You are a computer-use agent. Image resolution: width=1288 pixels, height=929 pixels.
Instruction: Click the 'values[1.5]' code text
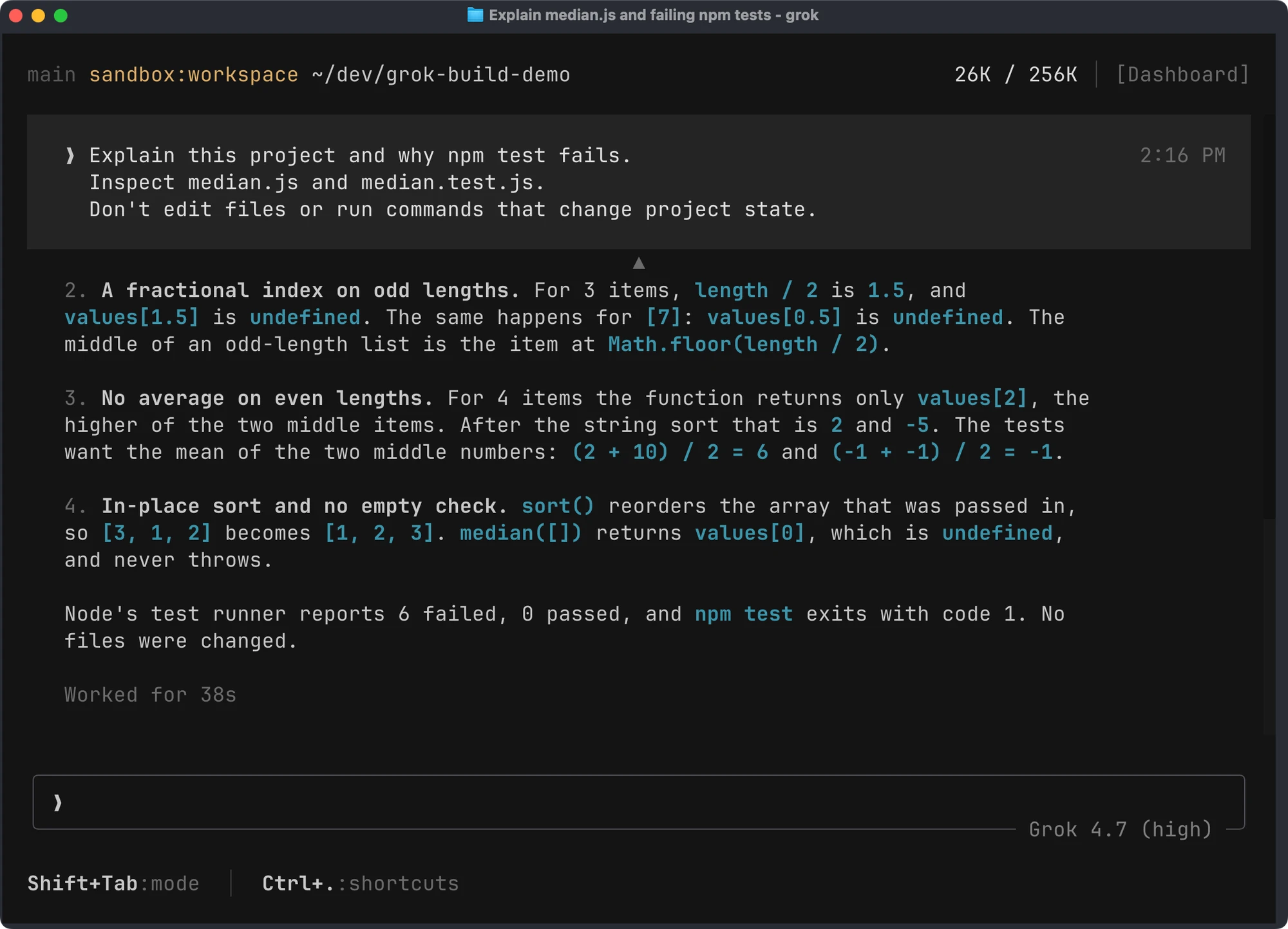tap(131, 317)
